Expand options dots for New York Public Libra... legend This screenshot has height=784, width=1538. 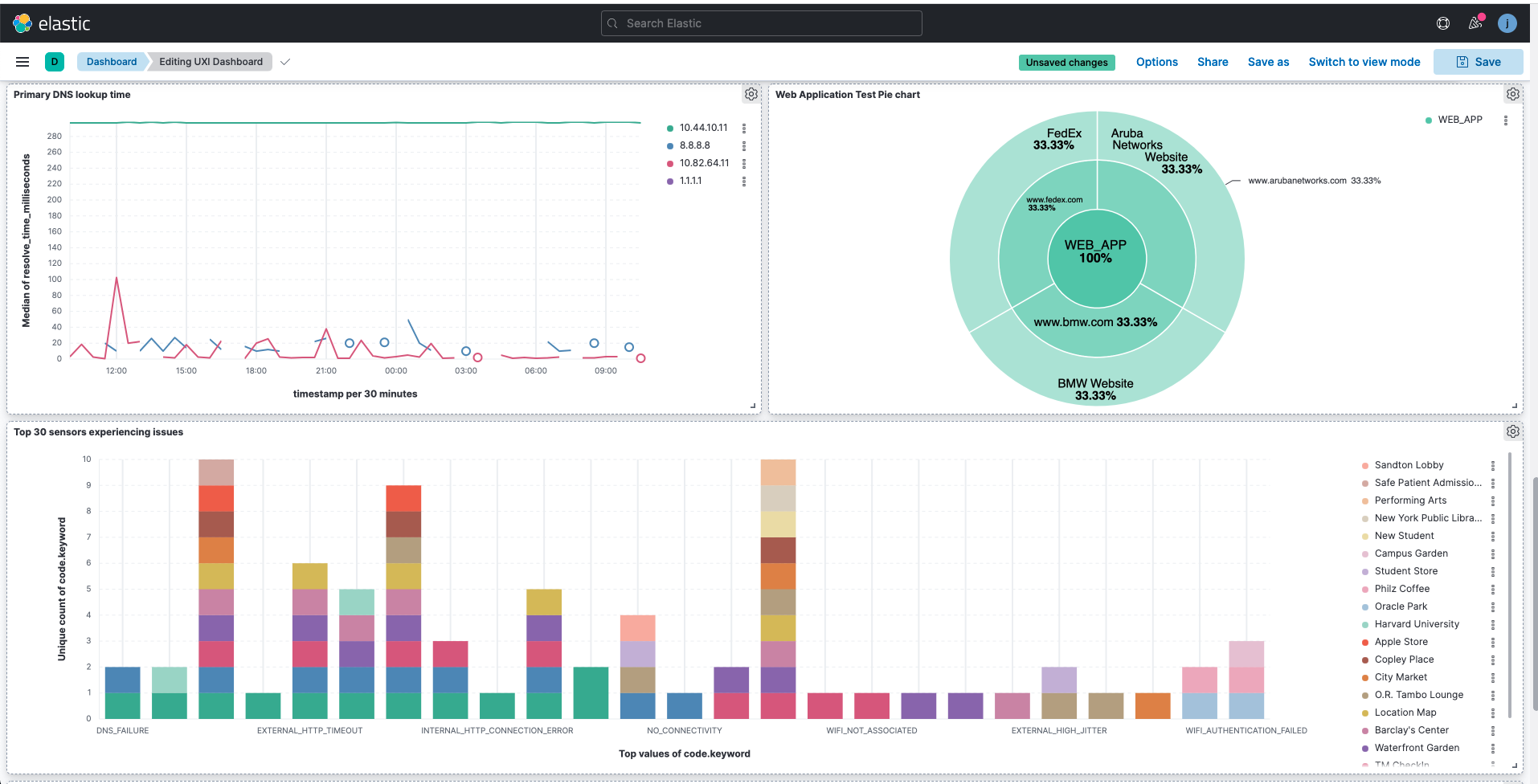[1493, 518]
